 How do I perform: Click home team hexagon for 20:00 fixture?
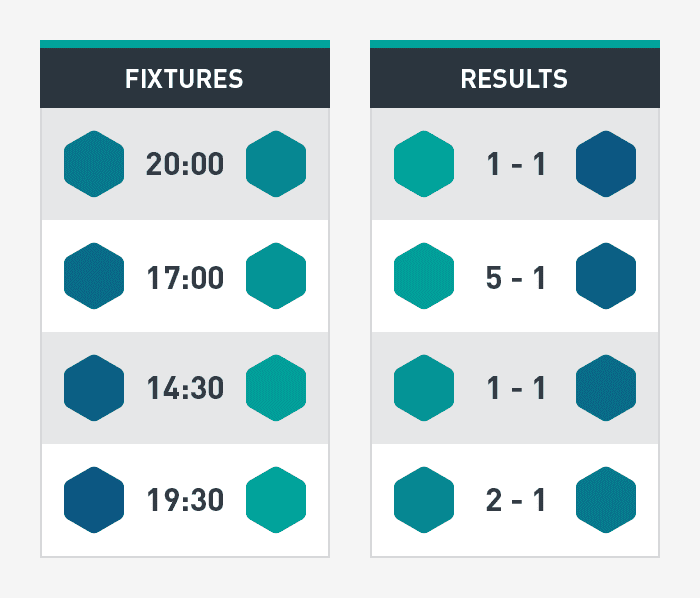coord(94,164)
